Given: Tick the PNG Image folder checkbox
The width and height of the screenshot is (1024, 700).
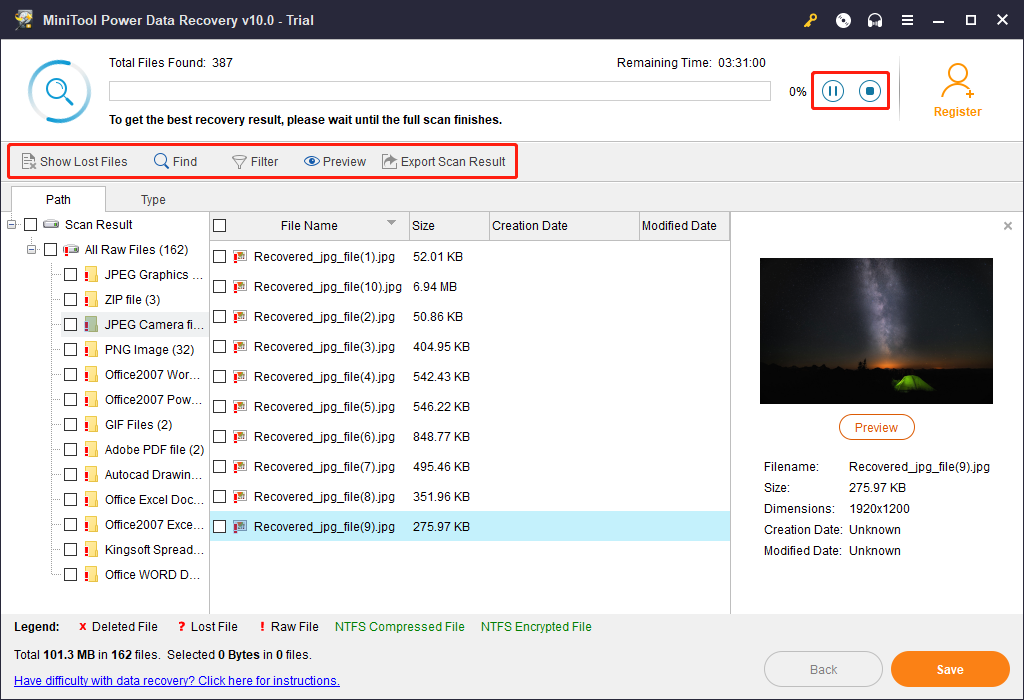Looking at the screenshot, I should 70,350.
